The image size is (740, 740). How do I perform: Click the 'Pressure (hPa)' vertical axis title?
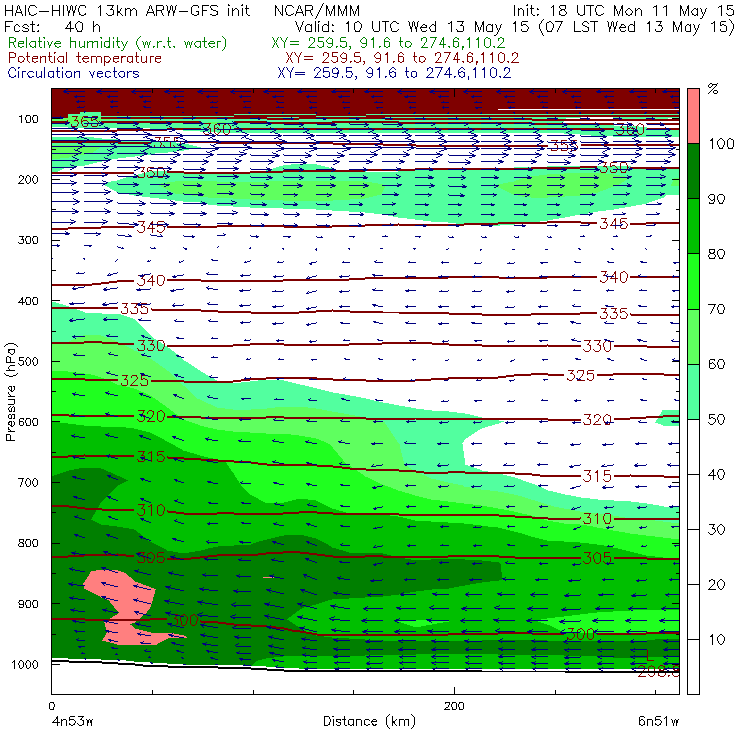[10, 392]
